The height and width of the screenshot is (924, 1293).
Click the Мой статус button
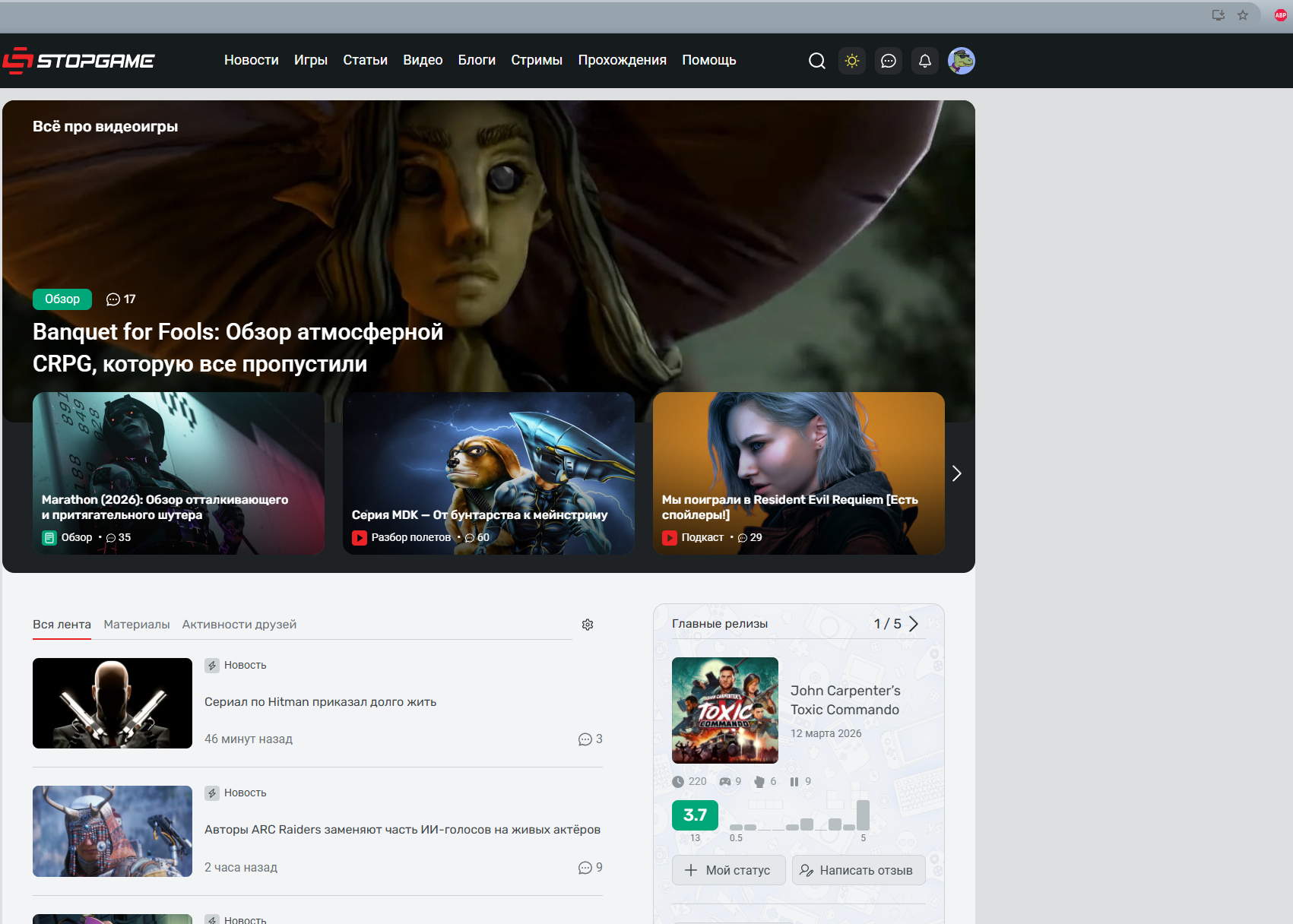727,870
